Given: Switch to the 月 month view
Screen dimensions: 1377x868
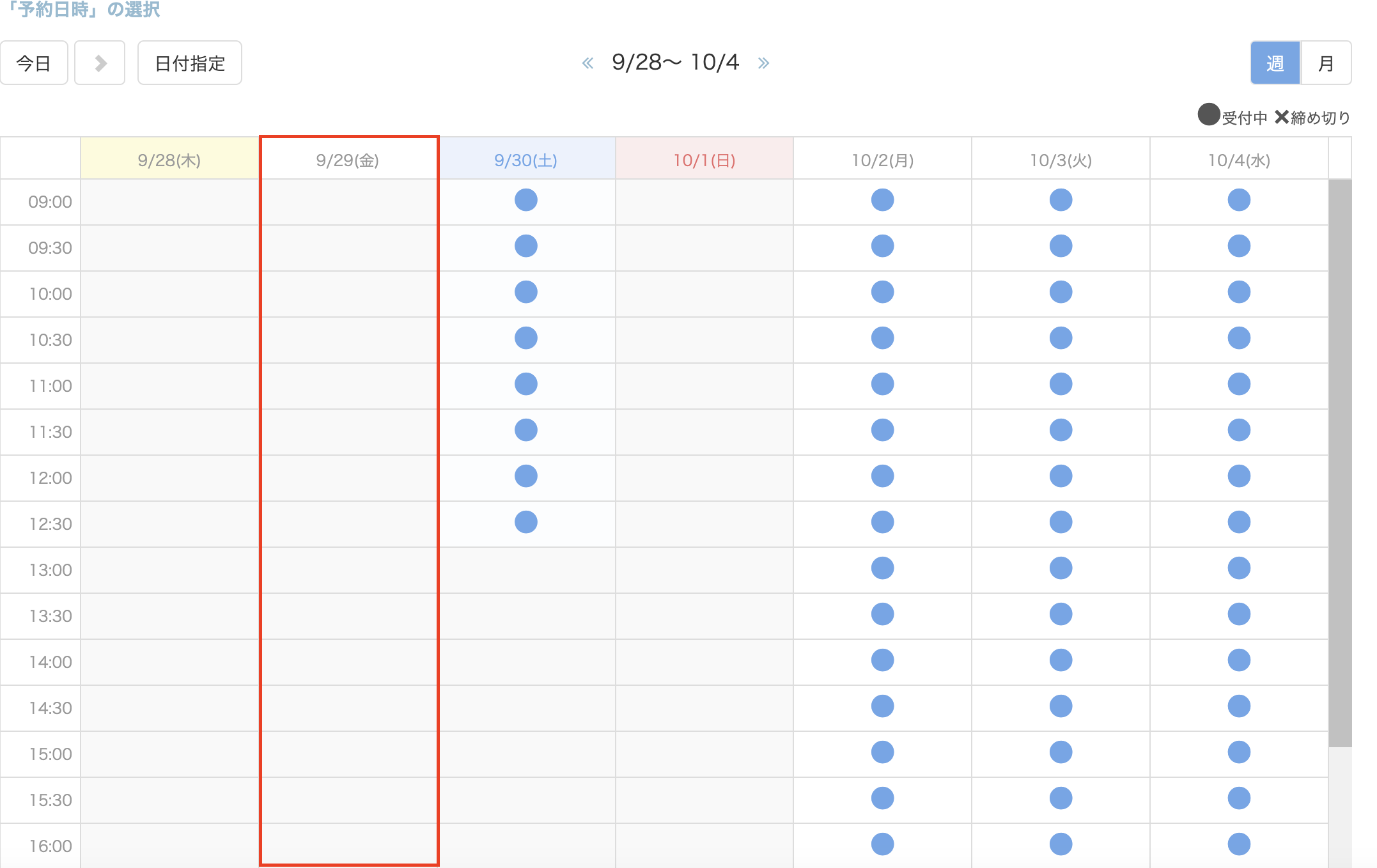Looking at the screenshot, I should (x=1326, y=63).
